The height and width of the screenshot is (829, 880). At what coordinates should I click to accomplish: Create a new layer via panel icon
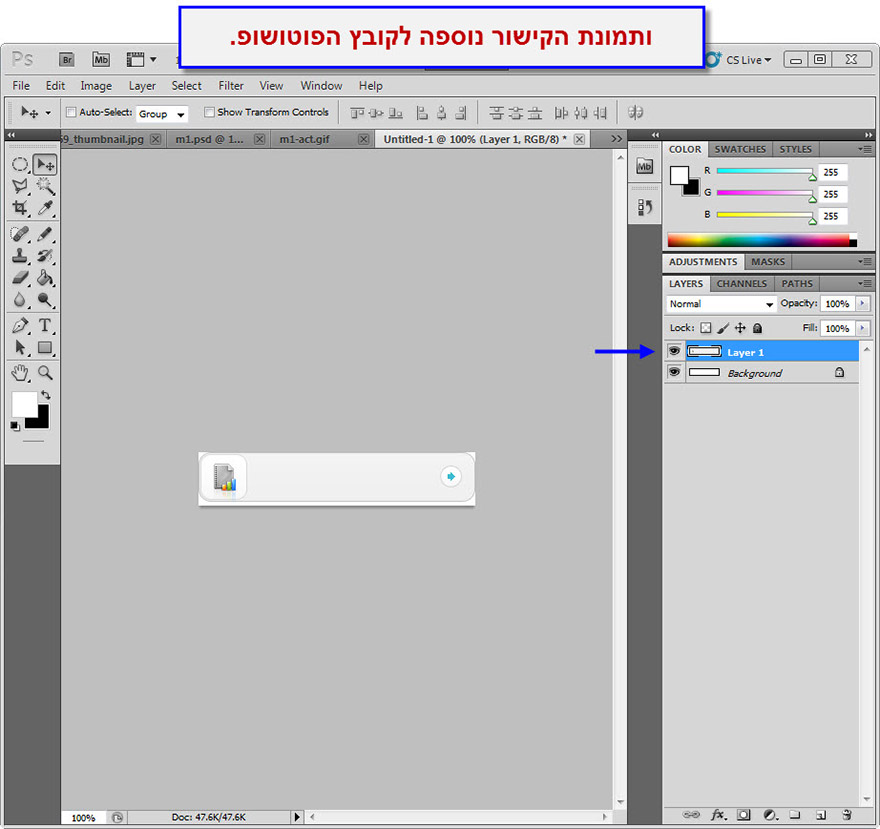(821, 814)
